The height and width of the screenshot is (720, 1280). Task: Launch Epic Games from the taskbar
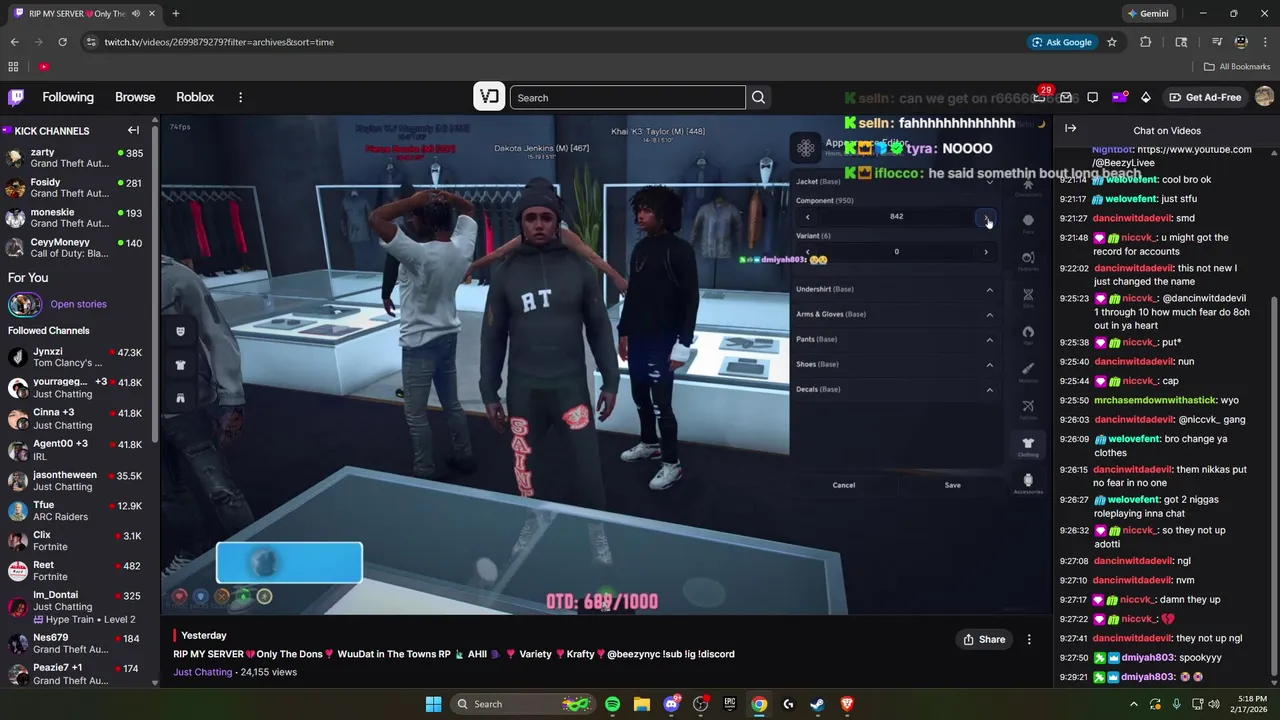(x=730, y=704)
